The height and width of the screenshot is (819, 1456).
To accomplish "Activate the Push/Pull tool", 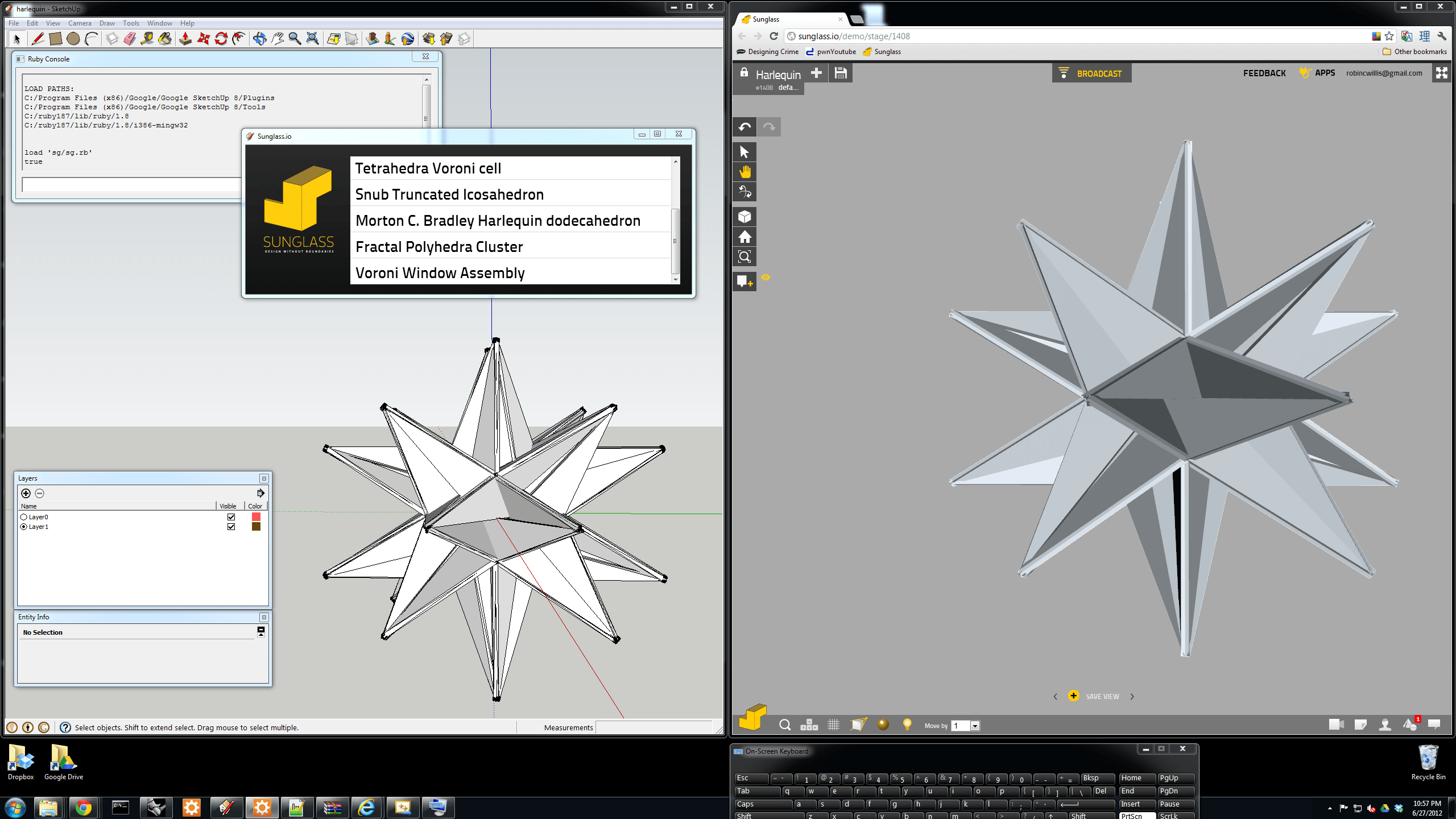I will [185, 39].
